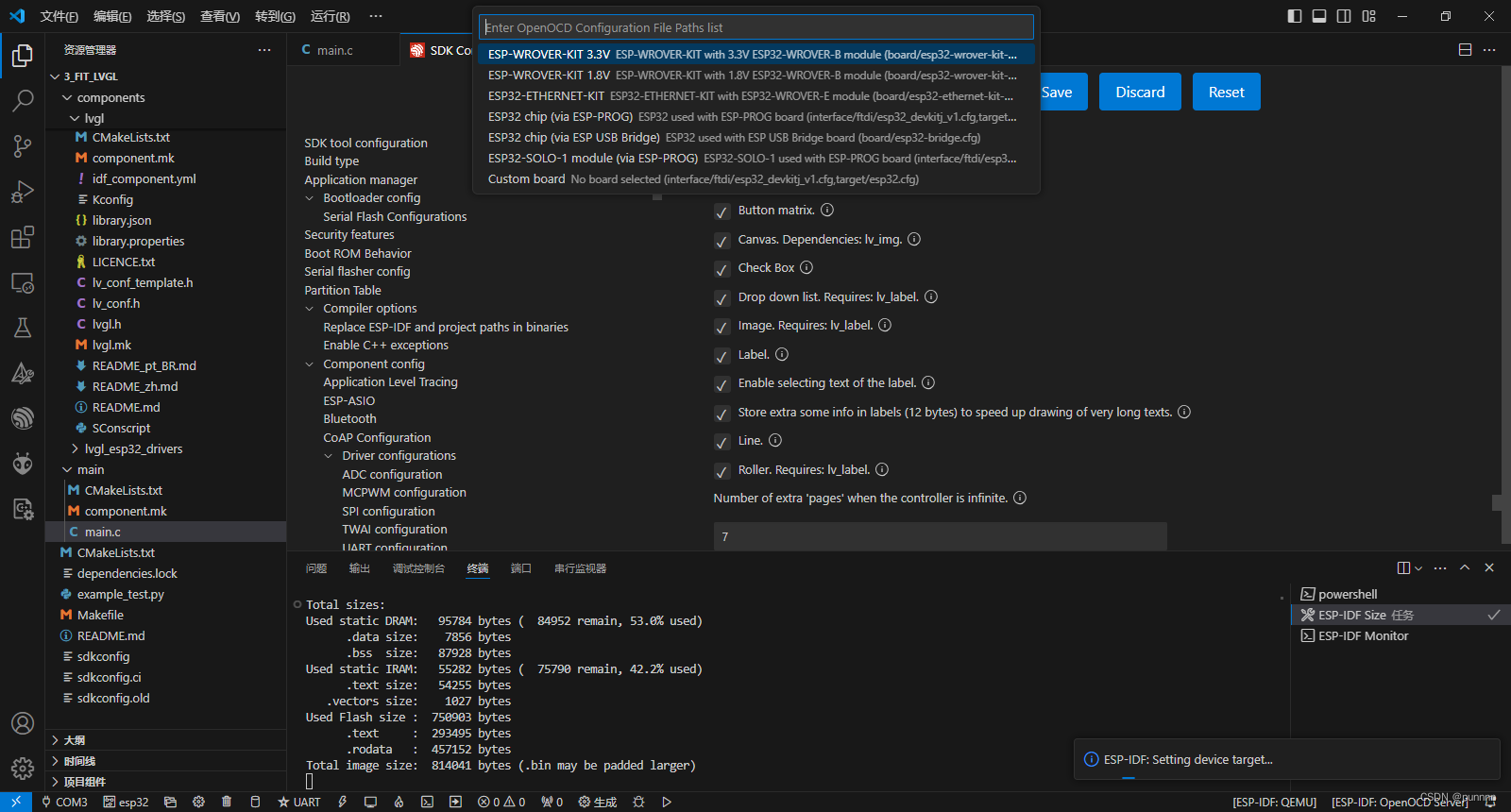Reset SDK configuration to defaults
The height and width of the screenshot is (812, 1511).
(1226, 92)
